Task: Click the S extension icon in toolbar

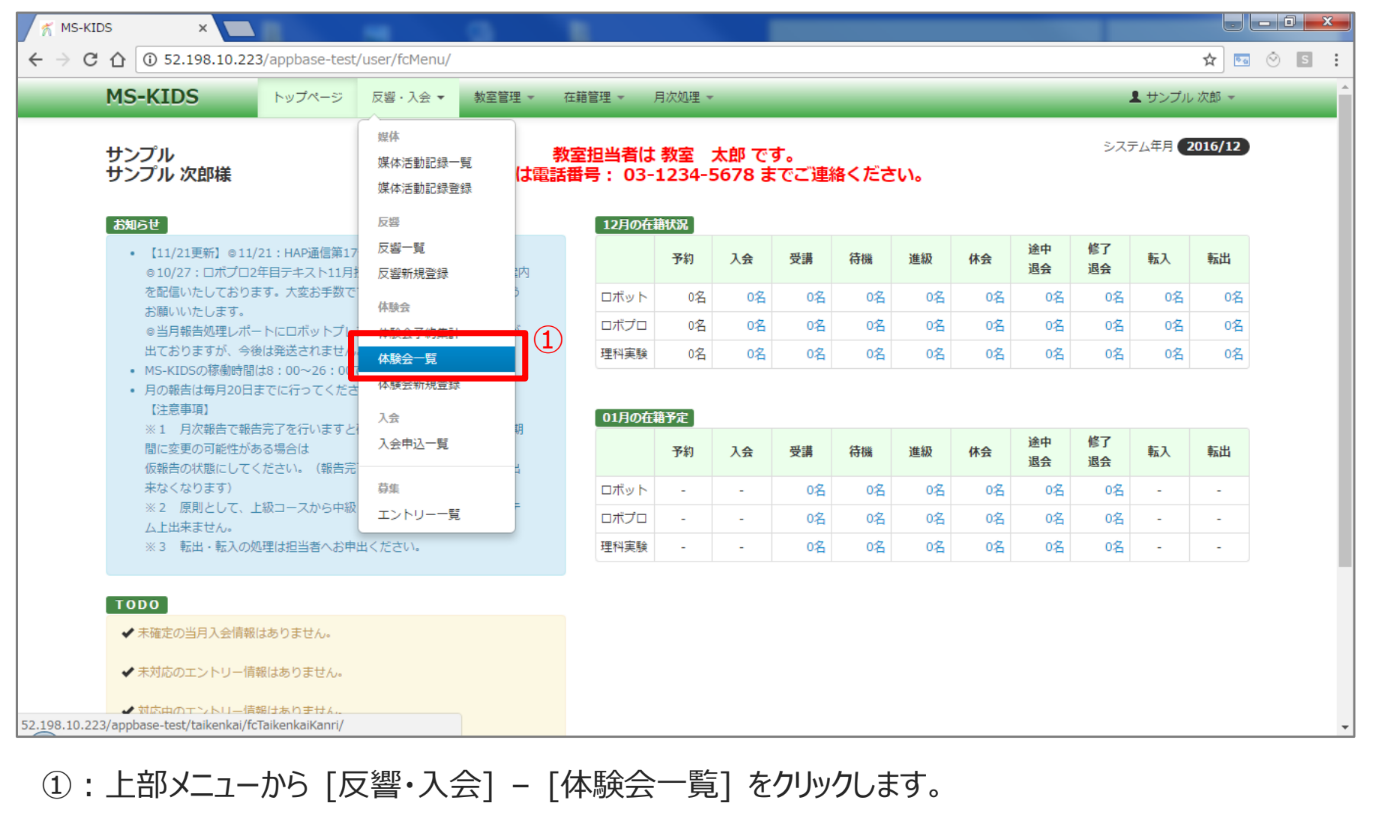Action: click(1304, 60)
